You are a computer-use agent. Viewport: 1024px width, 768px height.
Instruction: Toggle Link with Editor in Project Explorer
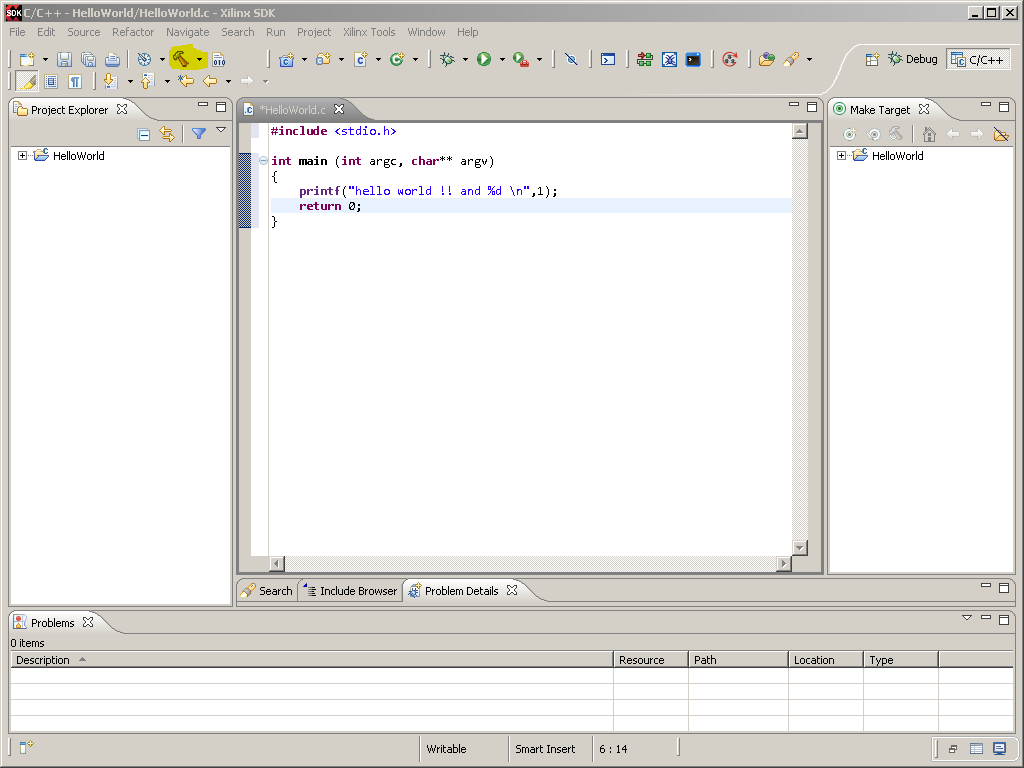coord(167,135)
